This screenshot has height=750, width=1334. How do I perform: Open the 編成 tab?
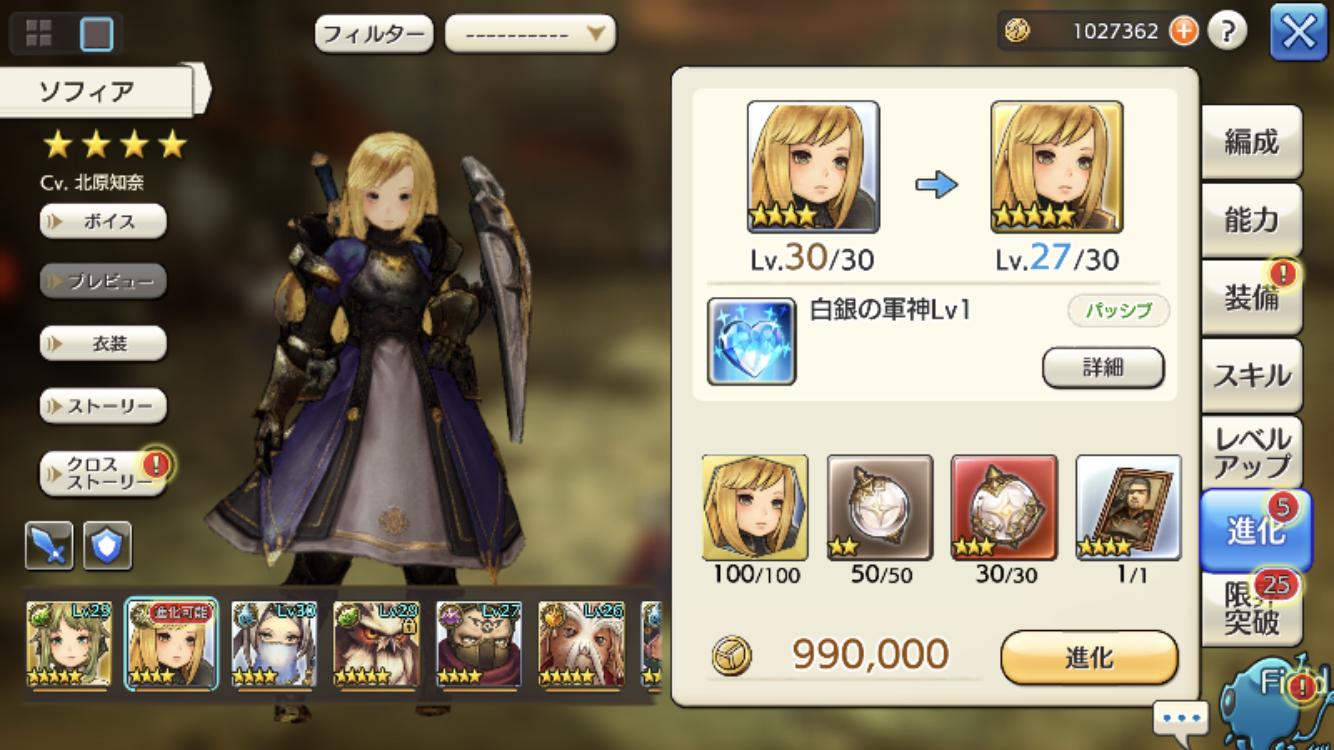(x=1251, y=143)
